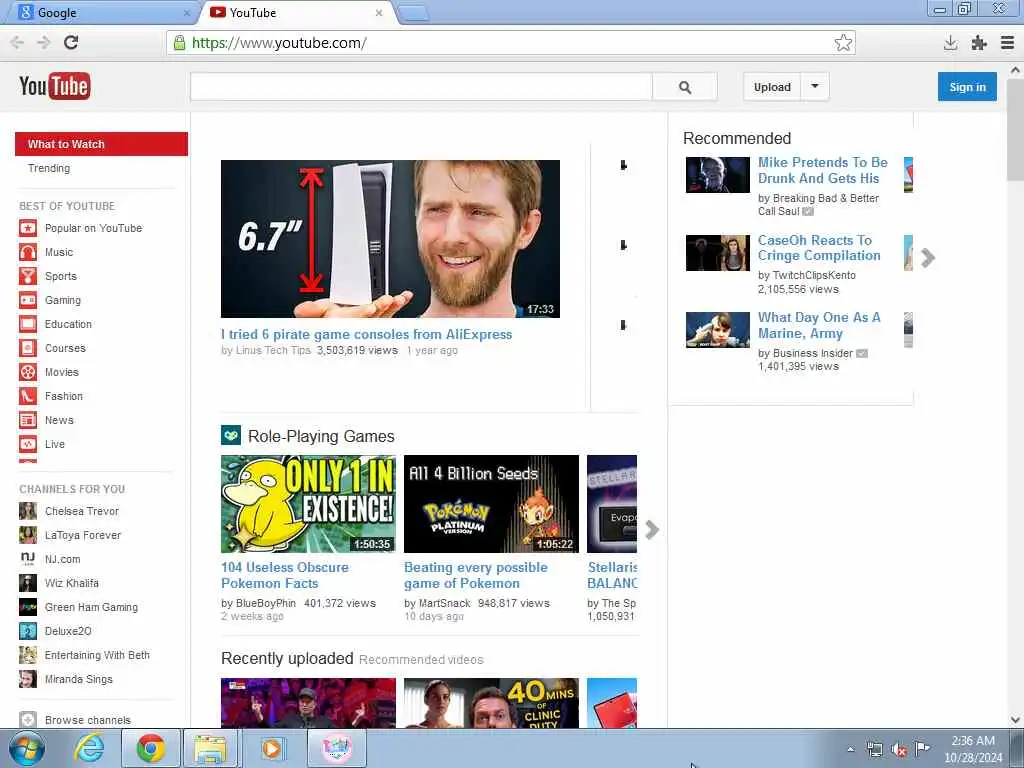Click the Deluxe20 channel avatar

click(27, 631)
